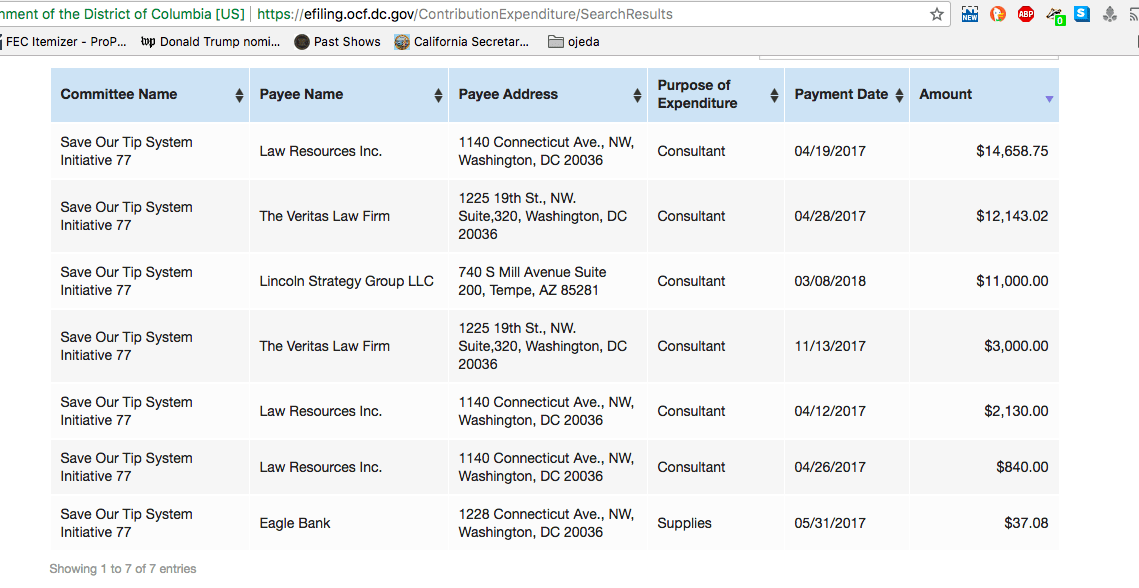Sort table by Payment Date
Viewport: 1139px width, 588px height.
pos(847,94)
